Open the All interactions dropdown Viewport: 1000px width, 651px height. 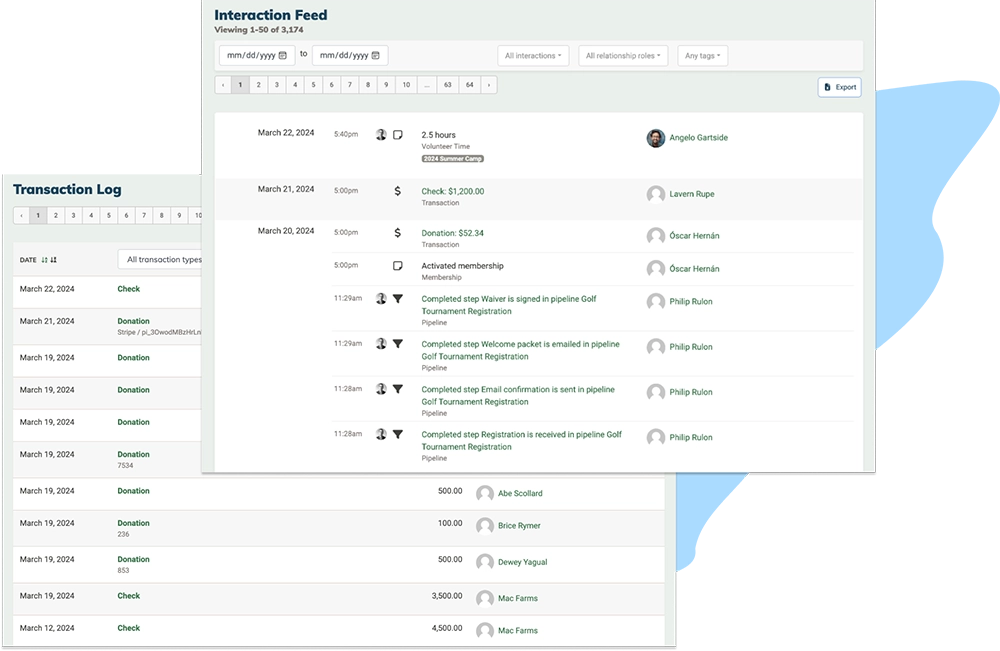tap(533, 55)
